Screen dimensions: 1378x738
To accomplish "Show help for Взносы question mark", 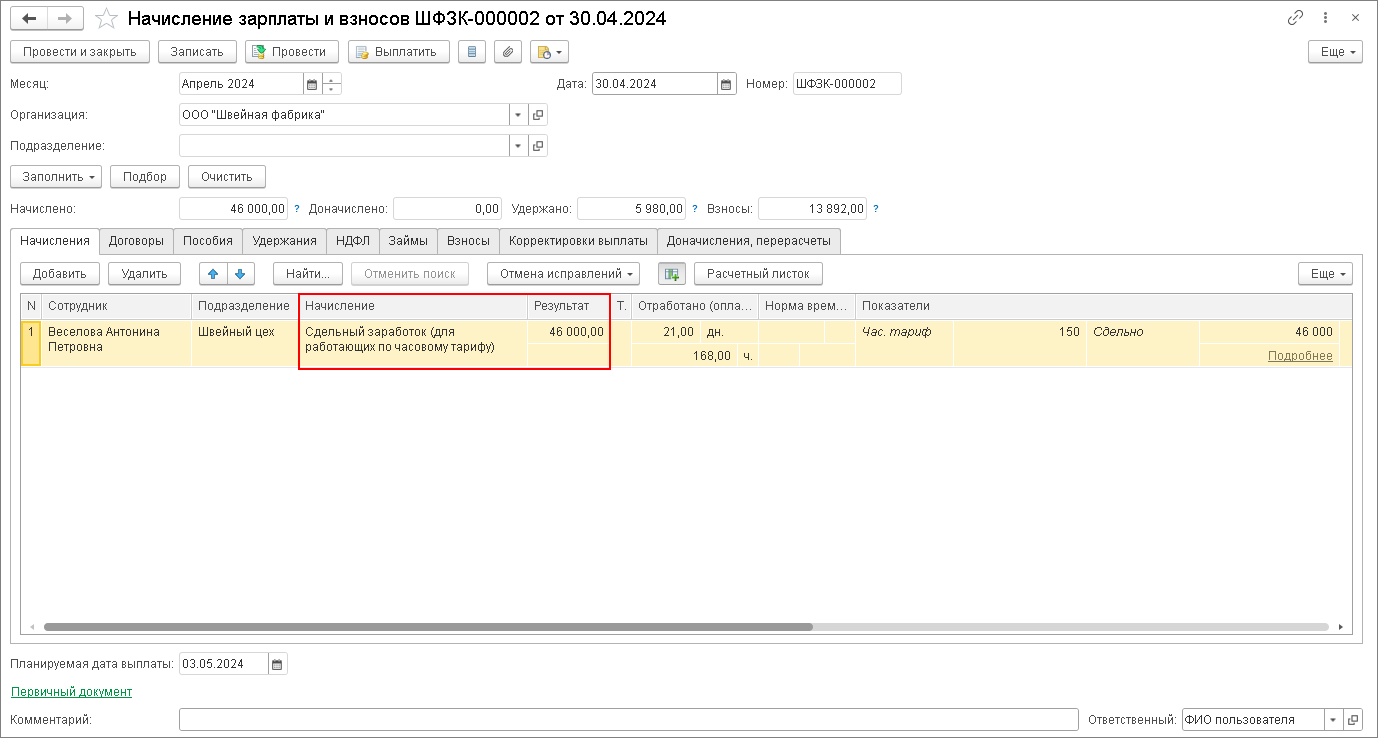I will (876, 209).
